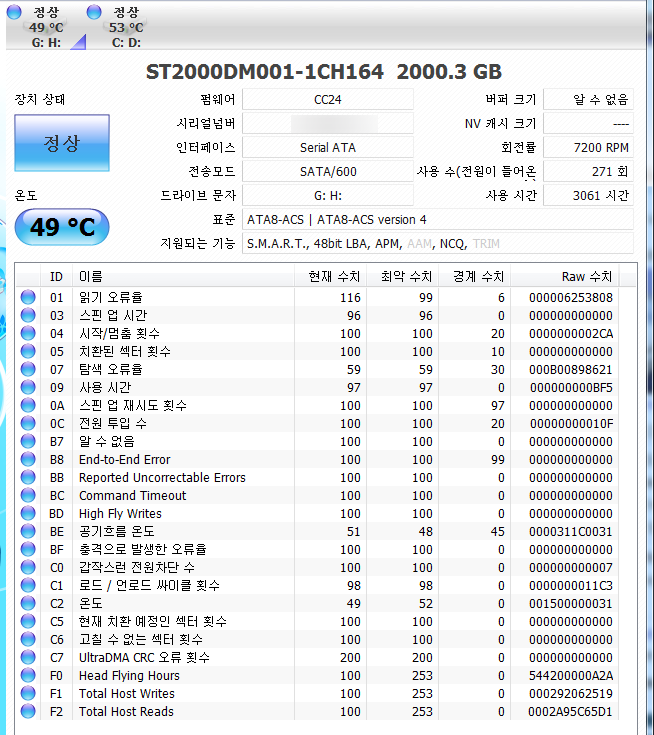Click the 장치 상태 label
The width and height of the screenshot is (654, 735).
[40, 99]
